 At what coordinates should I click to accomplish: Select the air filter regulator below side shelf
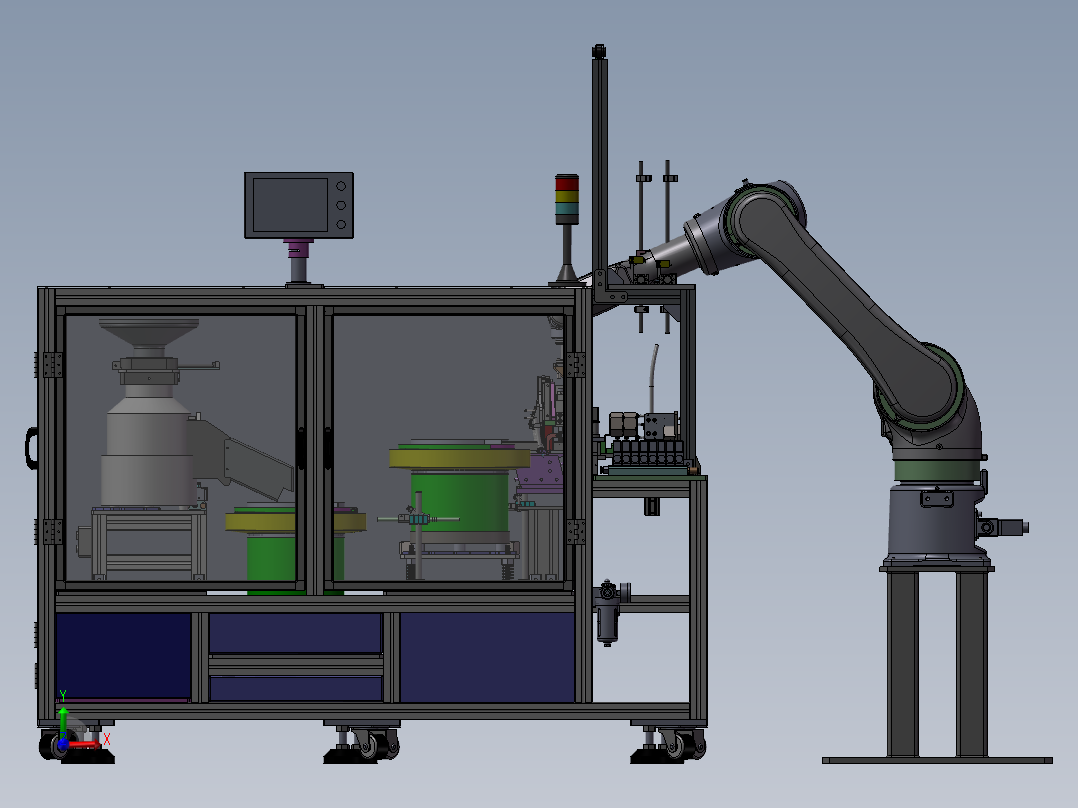pos(608,612)
